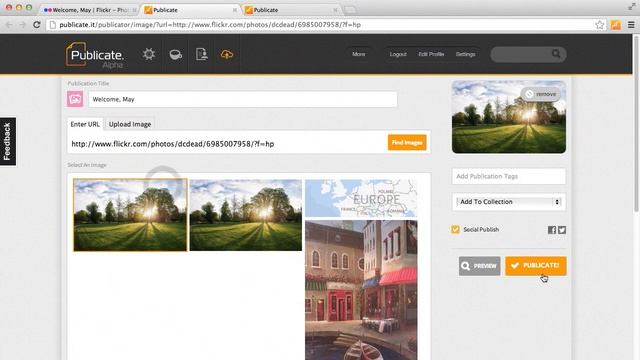The image size is (640, 360).
Task: Open the Edit Profile link
Action: point(431,54)
